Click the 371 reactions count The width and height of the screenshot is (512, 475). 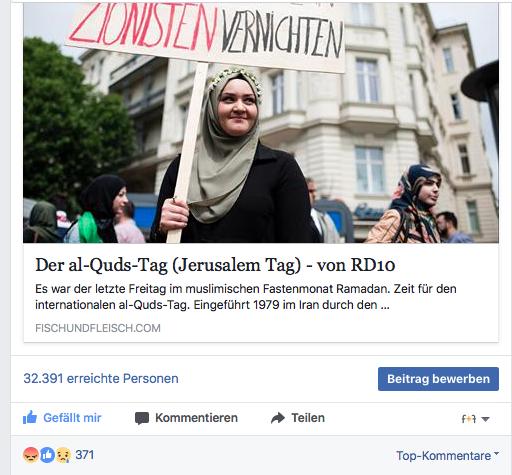tap(85, 455)
